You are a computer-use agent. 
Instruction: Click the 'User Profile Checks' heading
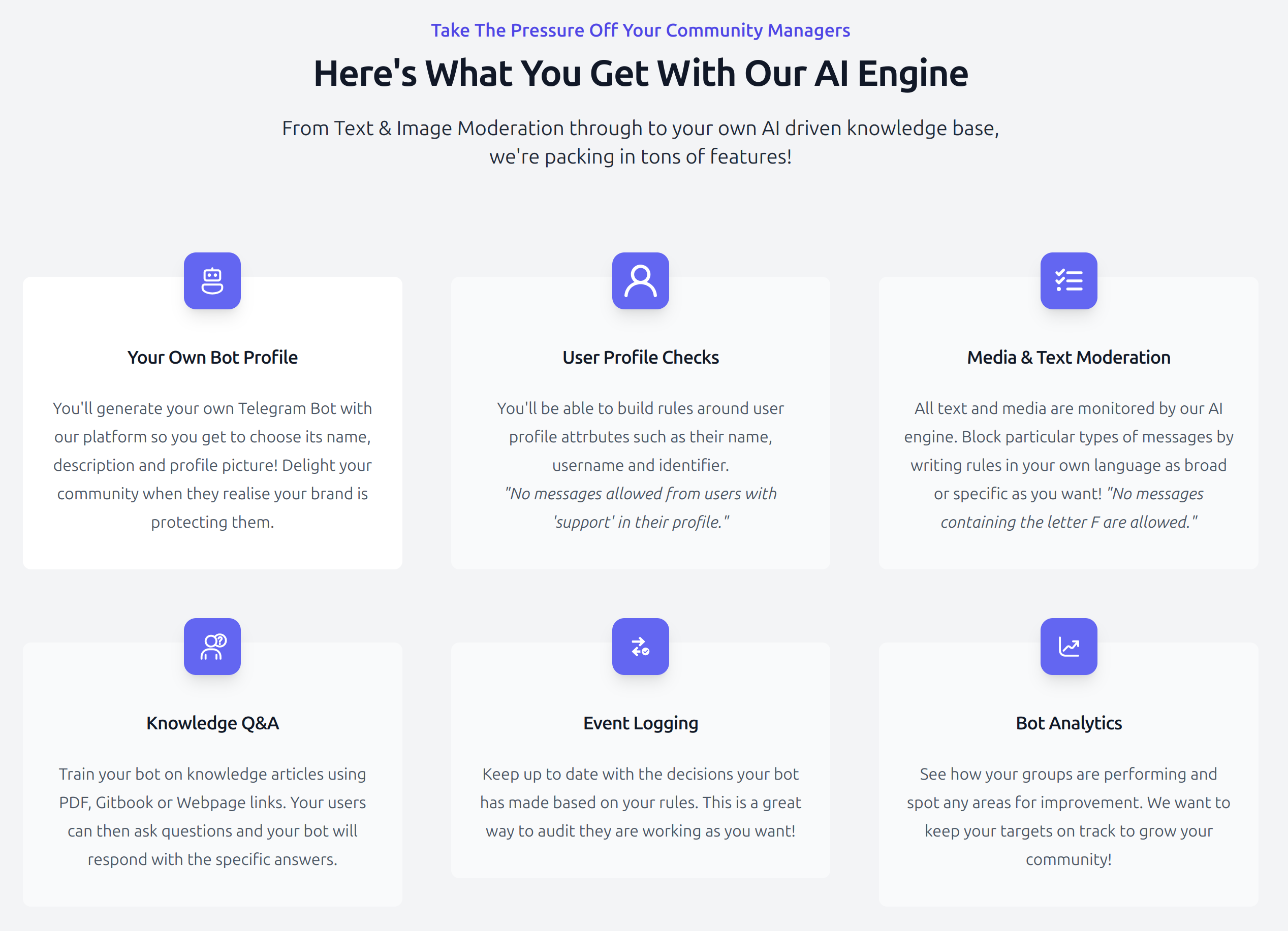coord(640,358)
